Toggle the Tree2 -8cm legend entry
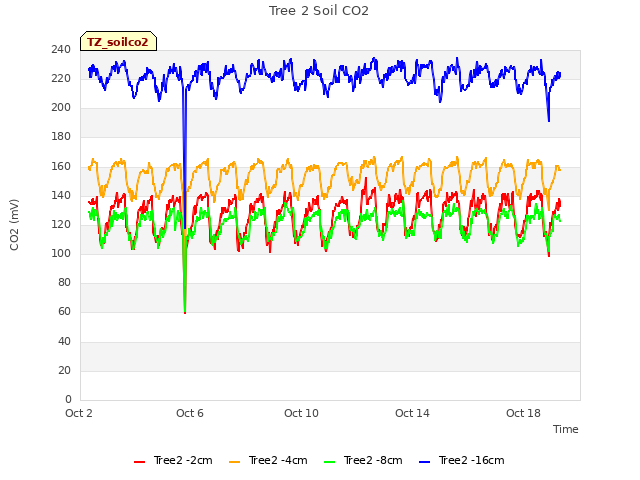The image size is (640, 480). 363,460
